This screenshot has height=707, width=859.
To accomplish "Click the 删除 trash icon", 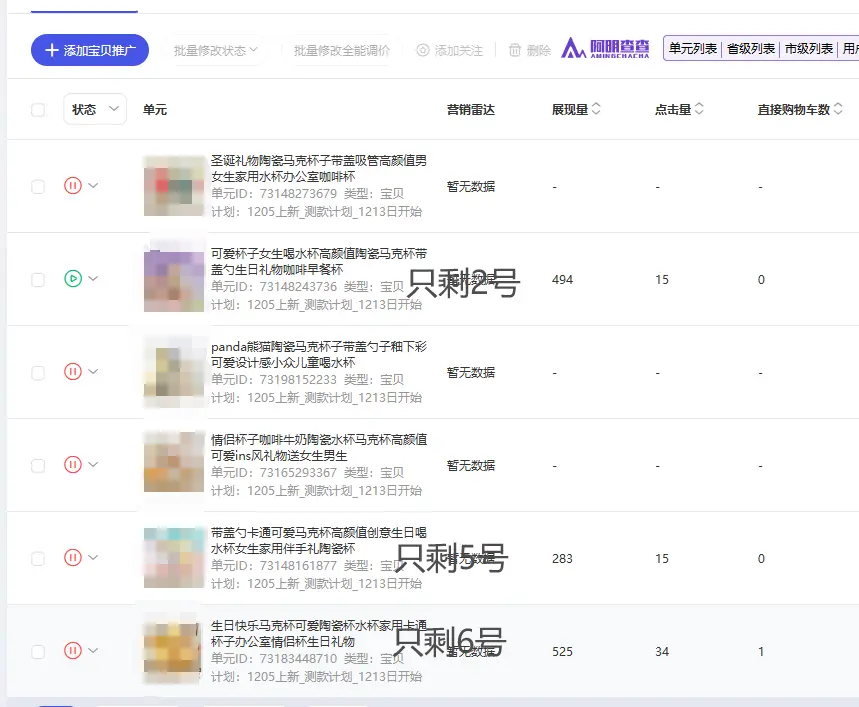I will click(x=516, y=47).
